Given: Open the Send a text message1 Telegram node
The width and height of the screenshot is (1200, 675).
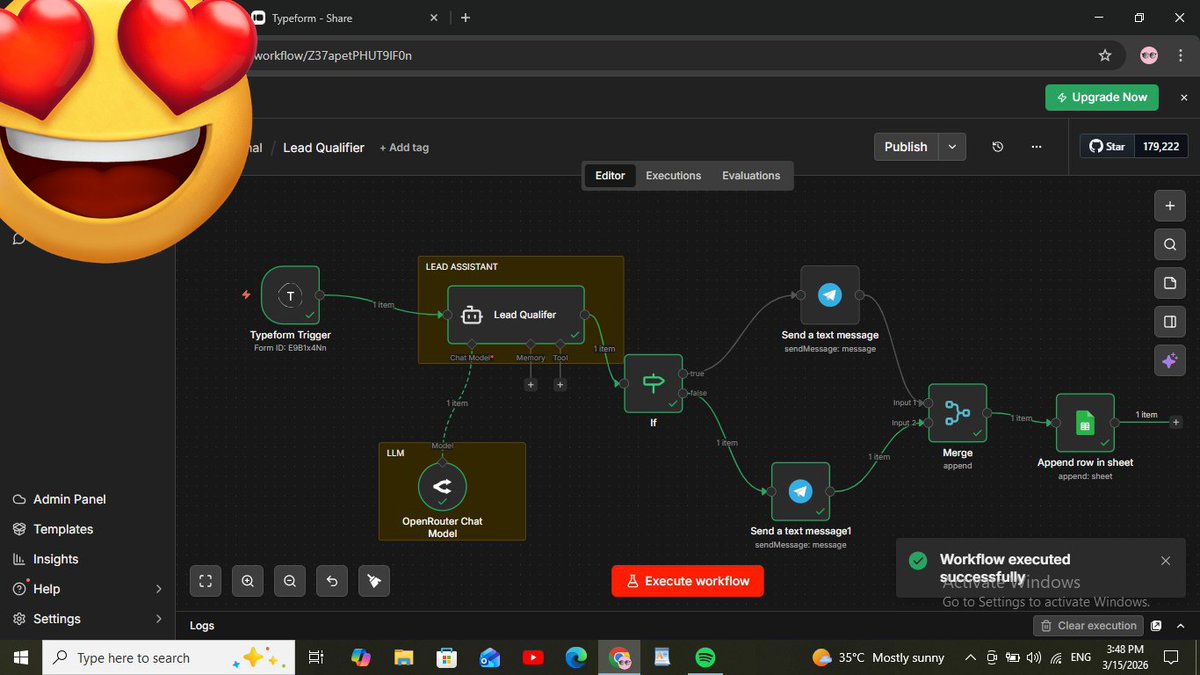Looking at the screenshot, I should tap(800, 491).
